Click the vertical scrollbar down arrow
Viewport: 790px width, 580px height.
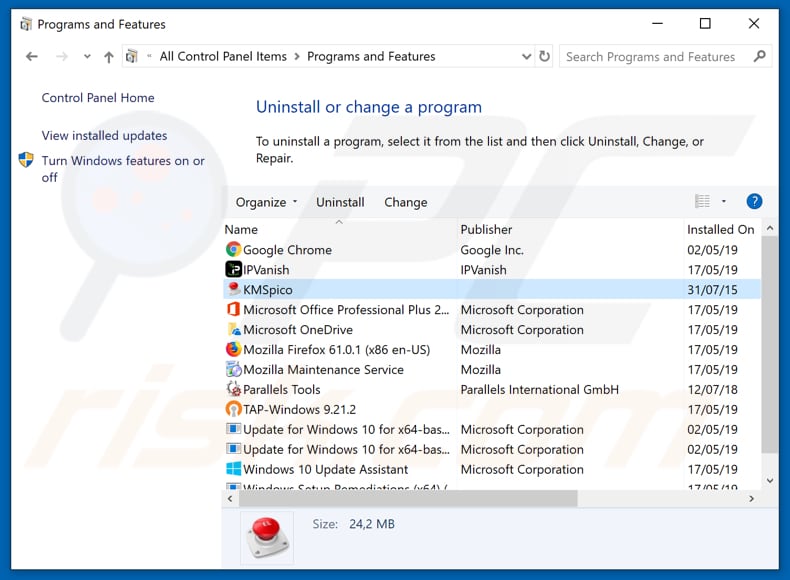pos(769,481)
